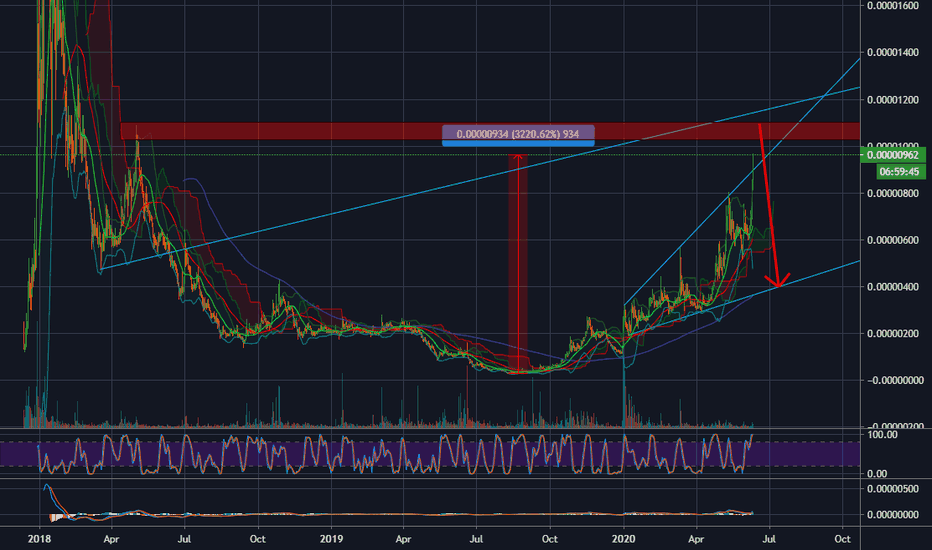
Task: Click the 0.00001200 price axis label
Action: pyautogui.click(x=893, y=99)
